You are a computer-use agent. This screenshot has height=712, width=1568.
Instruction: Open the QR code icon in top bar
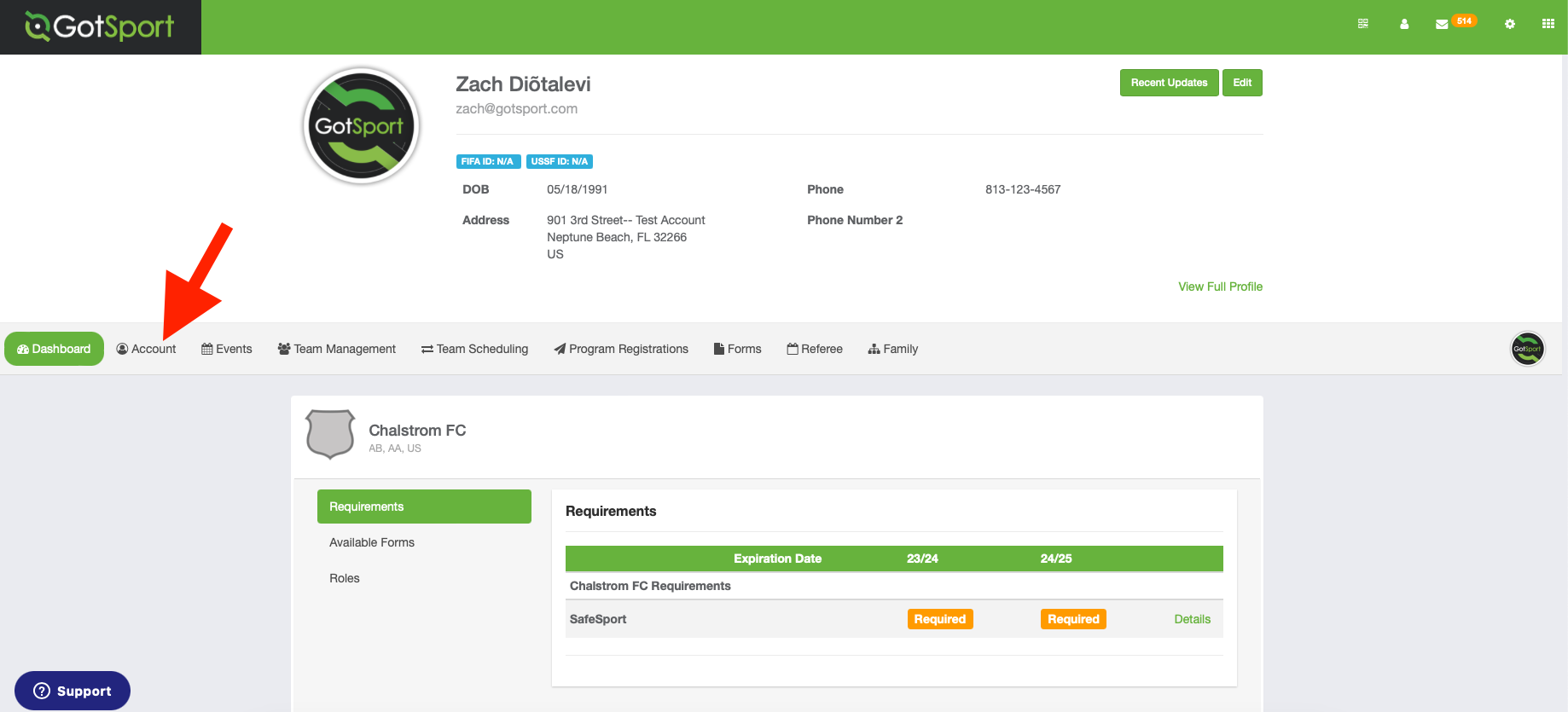1363,24
